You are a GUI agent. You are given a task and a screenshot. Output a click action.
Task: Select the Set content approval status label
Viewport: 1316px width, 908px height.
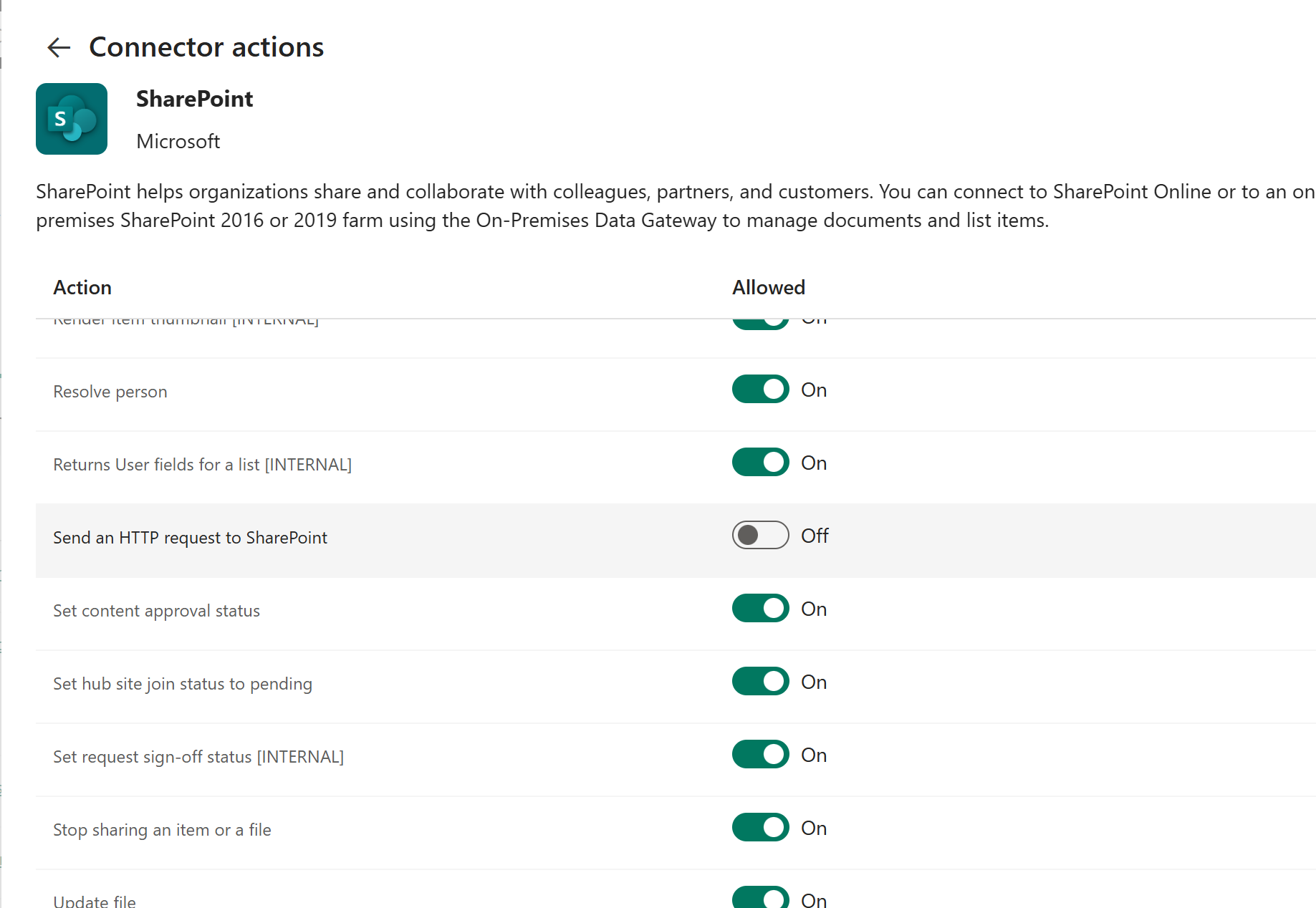click(156, 611)
